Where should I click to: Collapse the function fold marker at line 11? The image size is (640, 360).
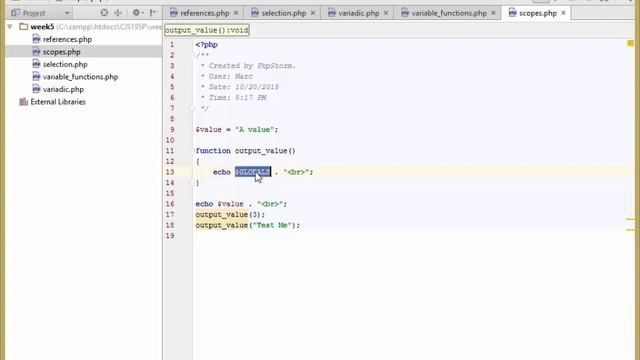[192, 151]
